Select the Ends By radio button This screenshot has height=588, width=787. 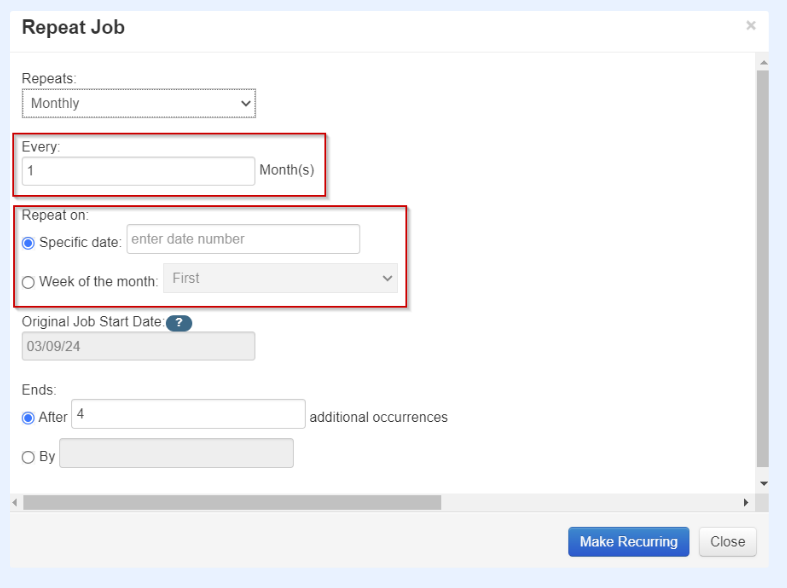pos(28,457)
